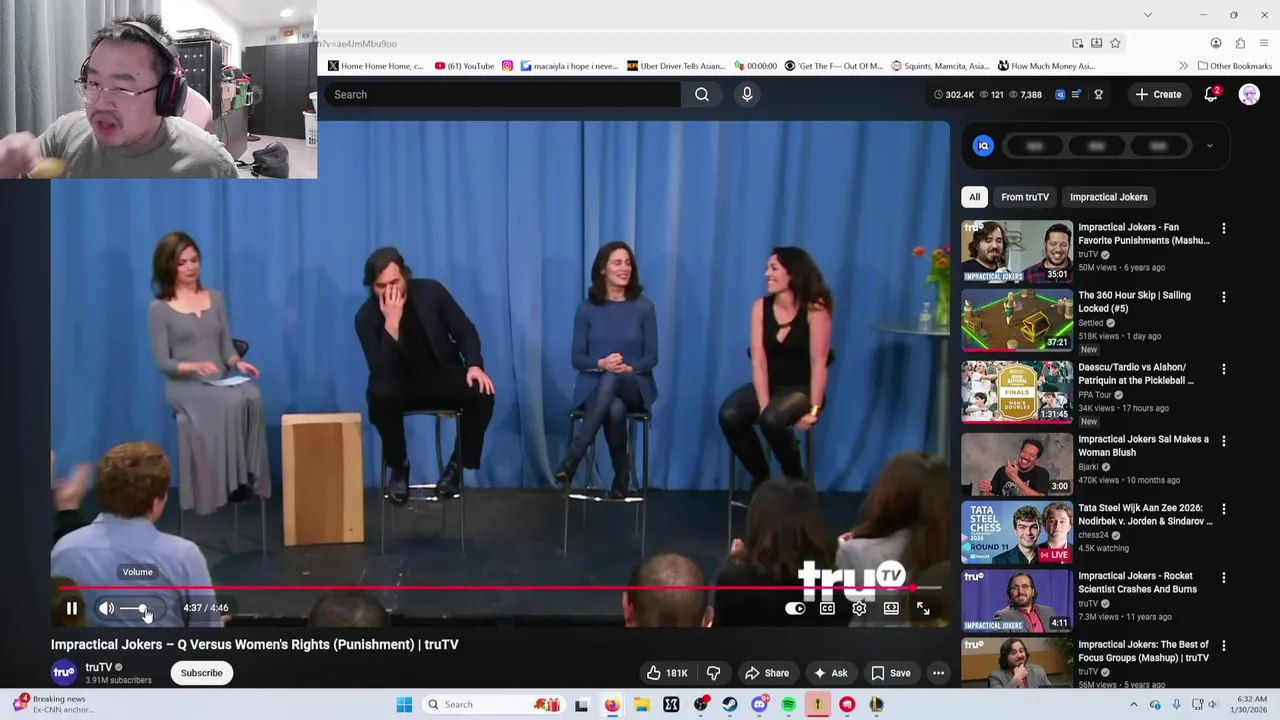Click the Ask button
Screen dimensions: 1280x720
pos(830,673)
